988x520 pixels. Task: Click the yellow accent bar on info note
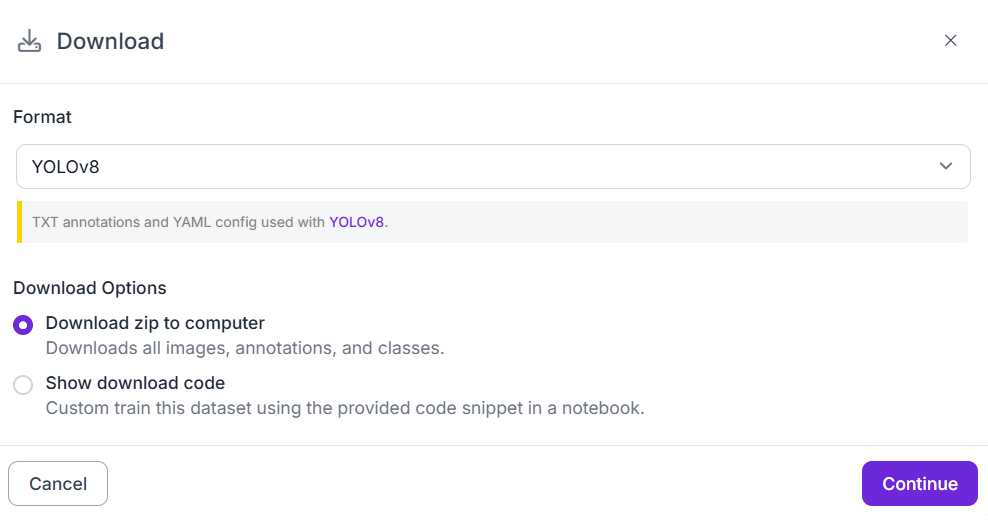[20, 222]
